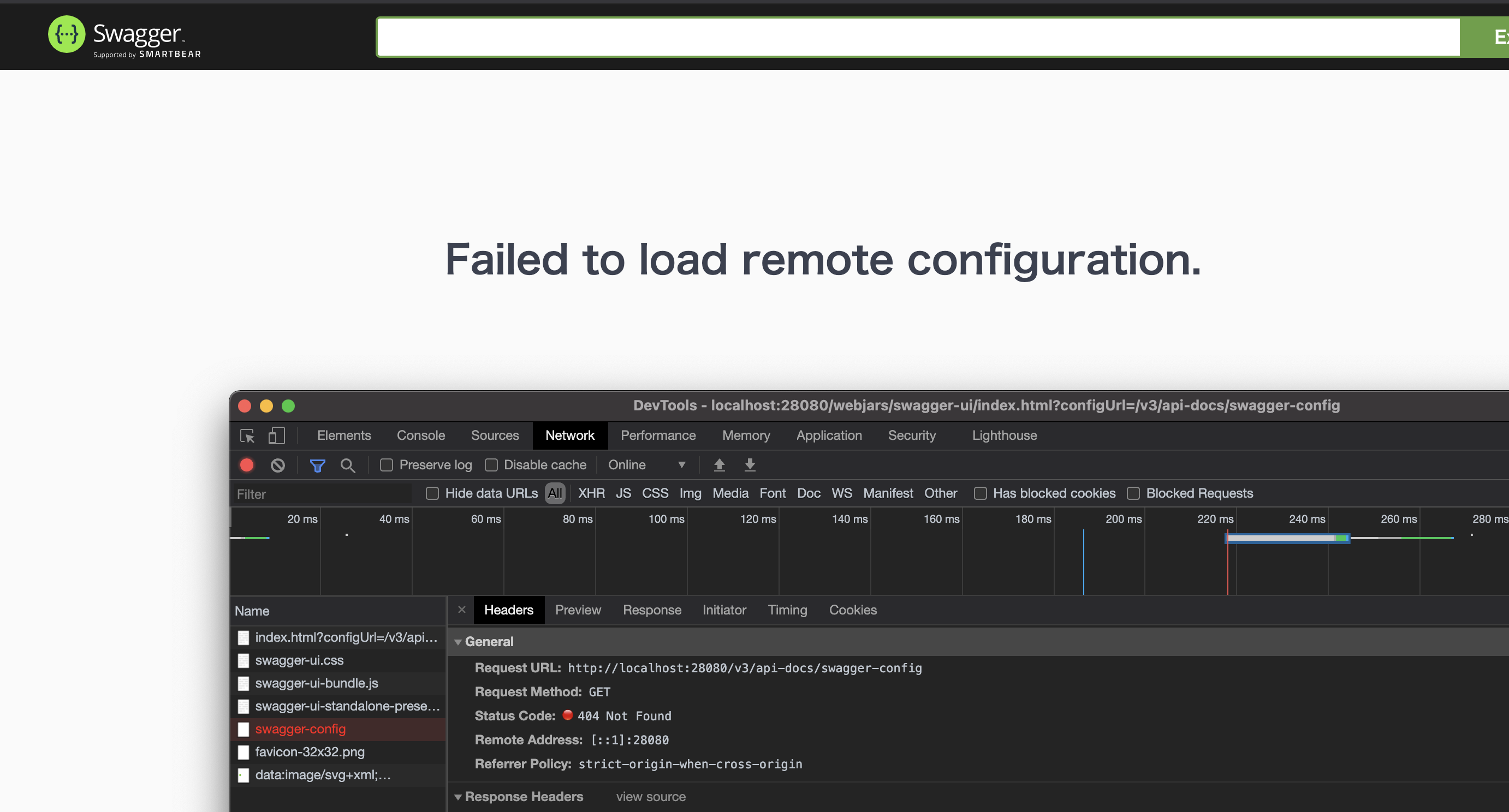Viewport: 1509px width, 812px height.
Task: Check the Disable cache option
Action: click(x=491, y=465)
